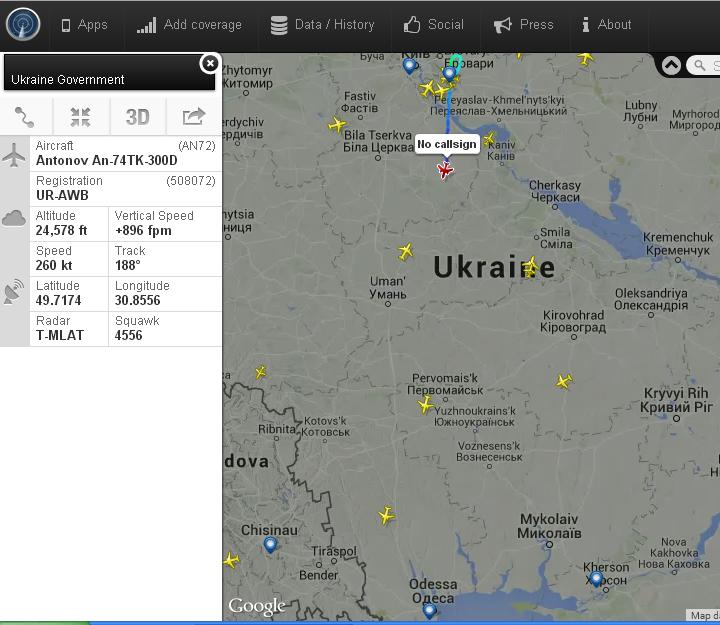
Task: Open Data / History menu
Action: click(322, 25)
